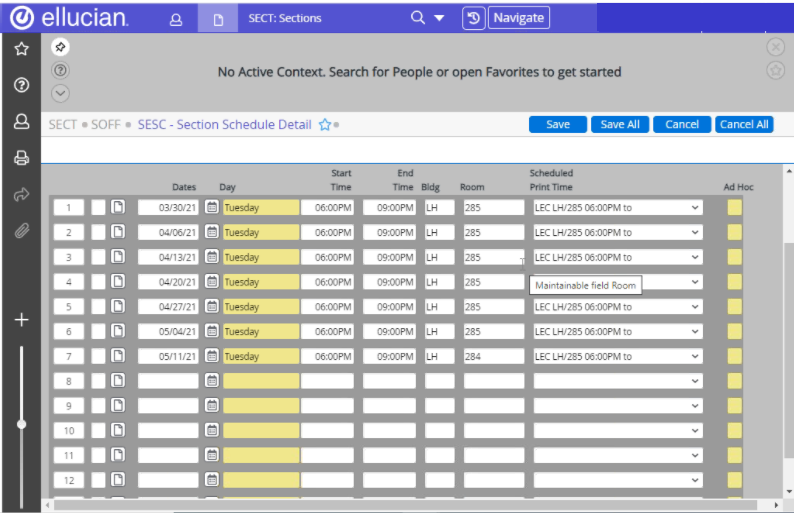794x513 pixels.
Task: Open calendar picker for row 1 date
Action: (x=212, y=208)
